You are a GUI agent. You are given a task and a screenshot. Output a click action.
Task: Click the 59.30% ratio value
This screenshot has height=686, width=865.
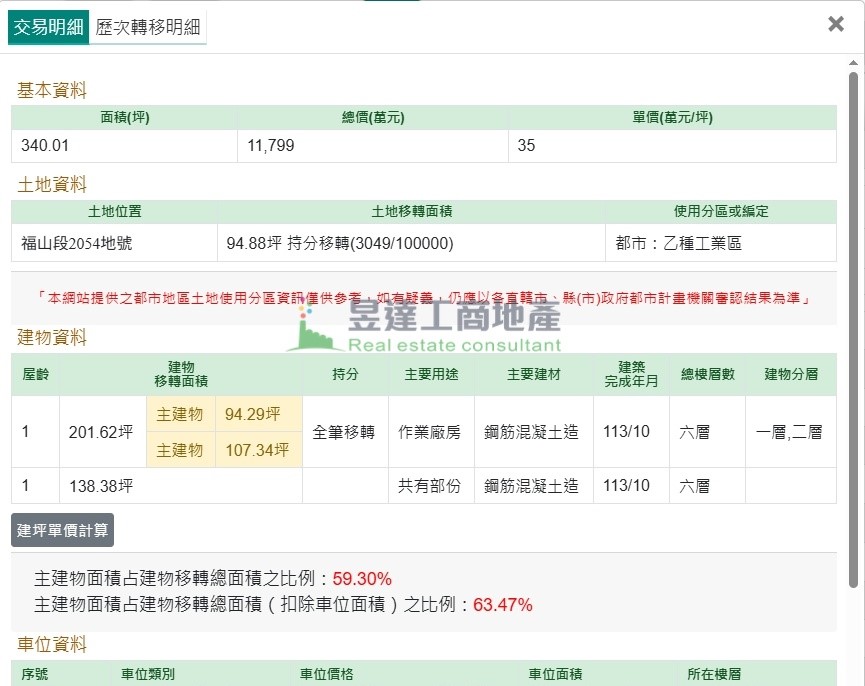click(x=362, y=579)
